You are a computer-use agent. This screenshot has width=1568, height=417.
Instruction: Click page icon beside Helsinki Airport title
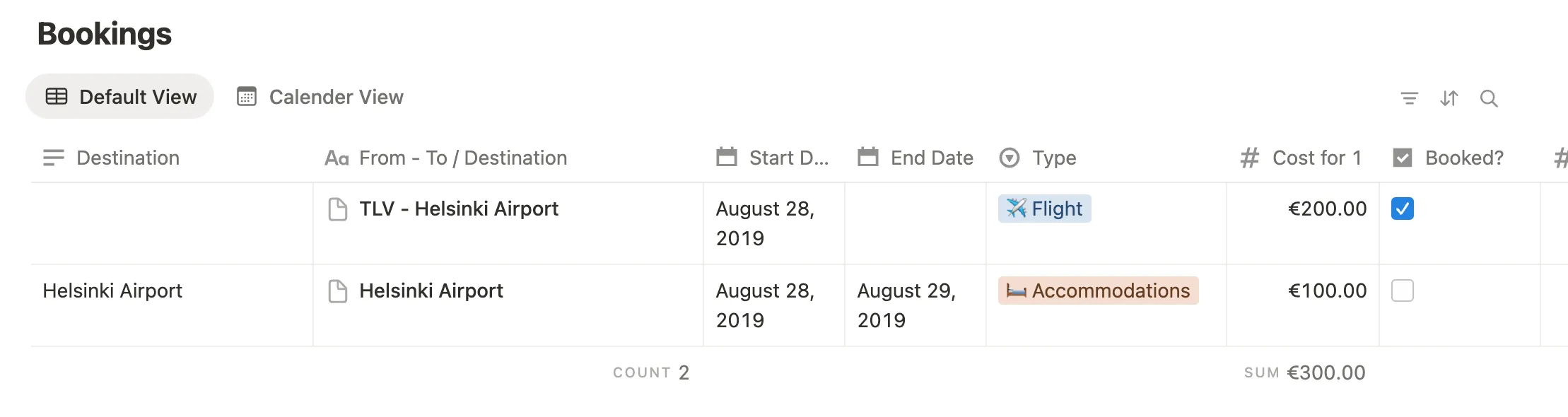(x=338, y=291)
